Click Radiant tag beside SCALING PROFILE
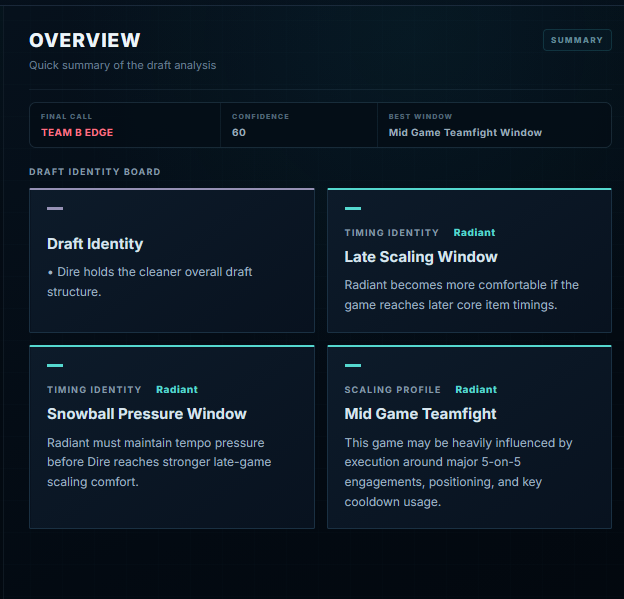The height and width of the screenshot is (599, 624). pyautogui.click(x=476, y=389)
